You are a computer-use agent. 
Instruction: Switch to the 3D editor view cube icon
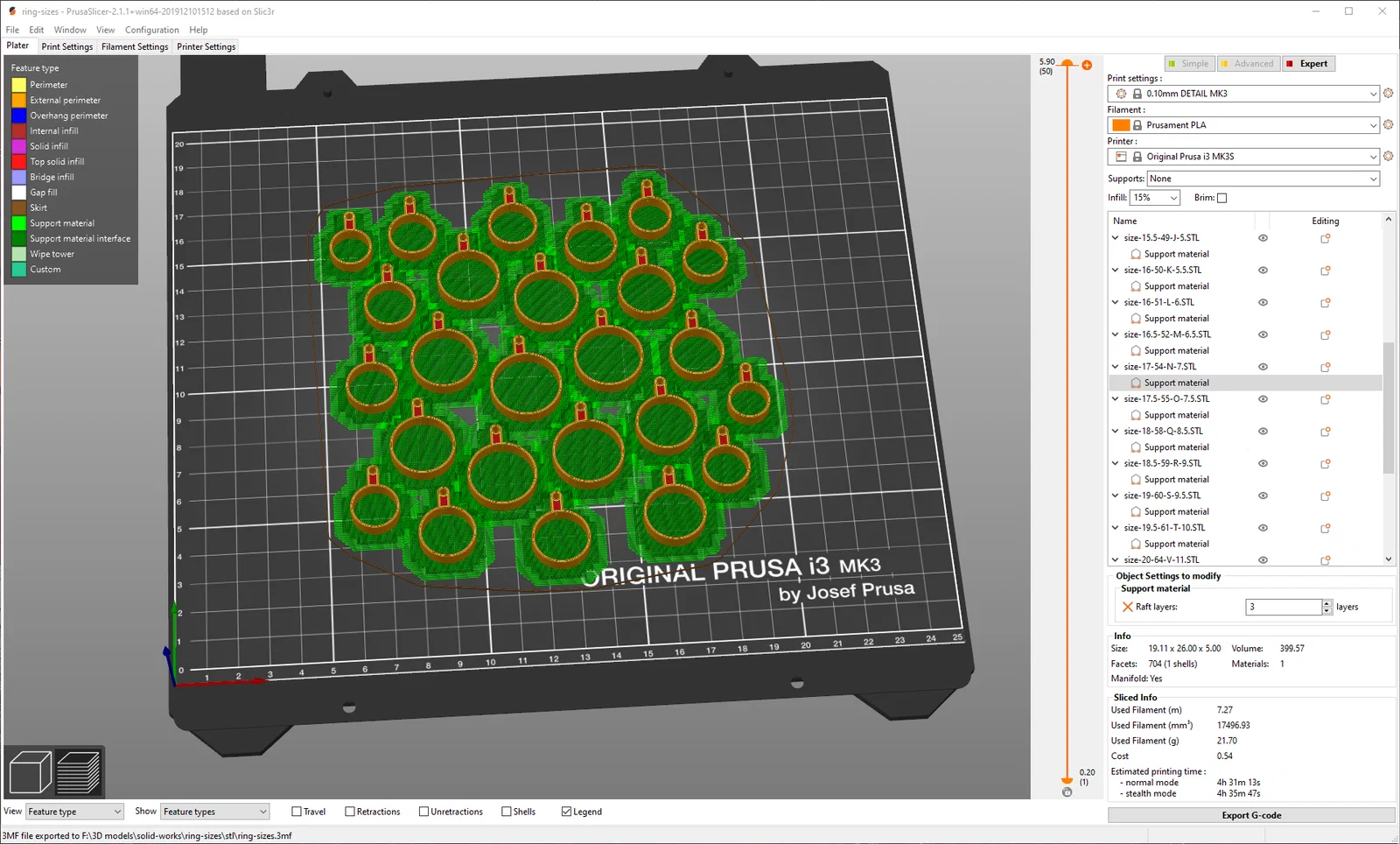coord(31,773)
